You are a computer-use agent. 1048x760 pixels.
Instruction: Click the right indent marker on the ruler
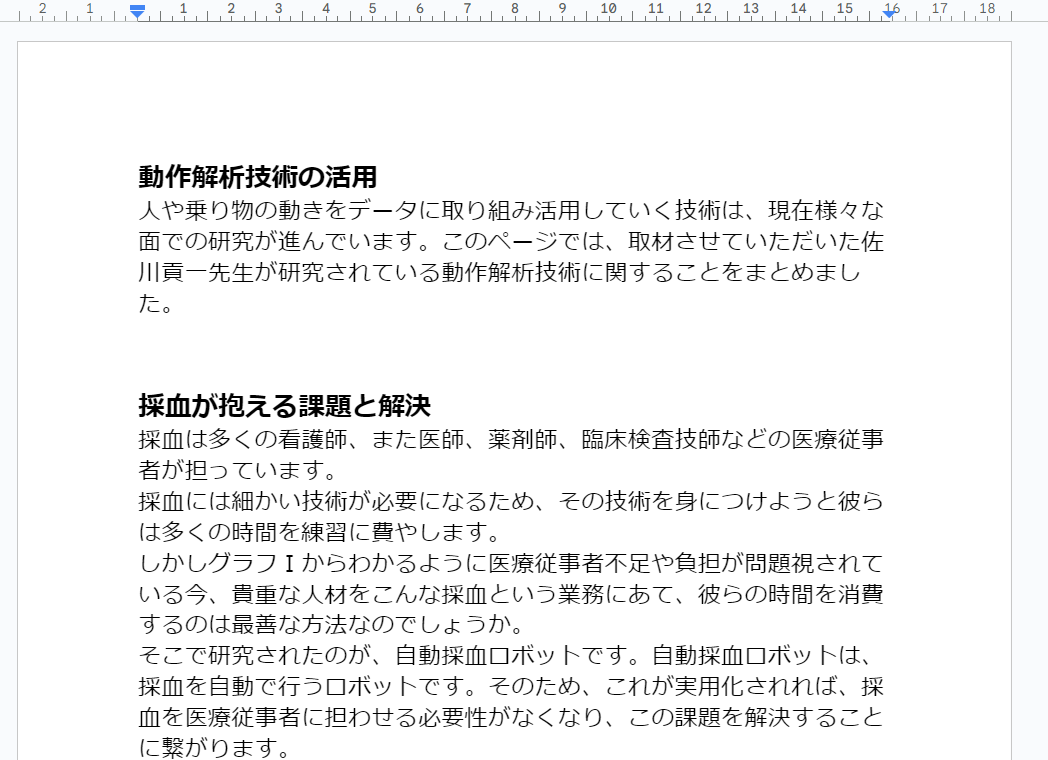(889, 14)
